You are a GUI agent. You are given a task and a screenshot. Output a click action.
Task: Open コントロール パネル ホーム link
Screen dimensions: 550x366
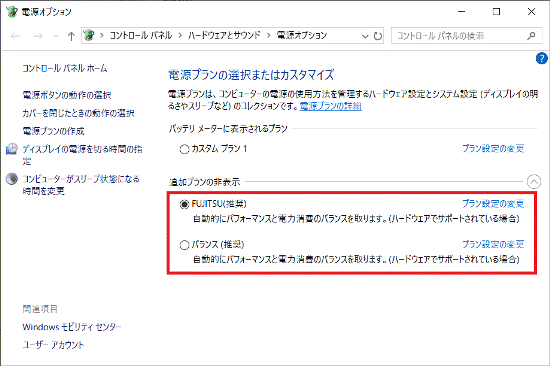coord(65,68)
